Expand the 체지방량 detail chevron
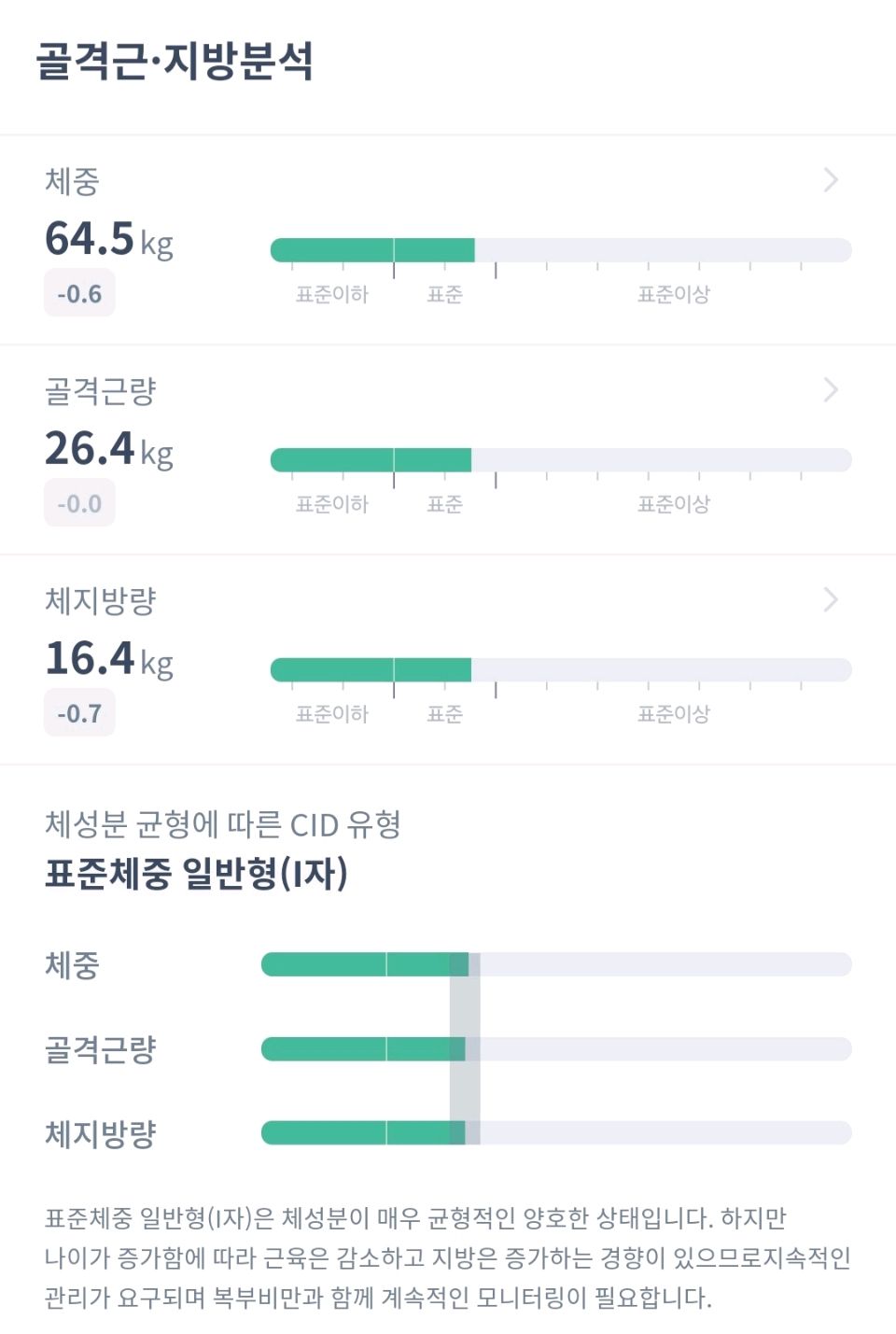This screenshot has height=1334, width=896. pyautogui.click(x=831, y=600)
